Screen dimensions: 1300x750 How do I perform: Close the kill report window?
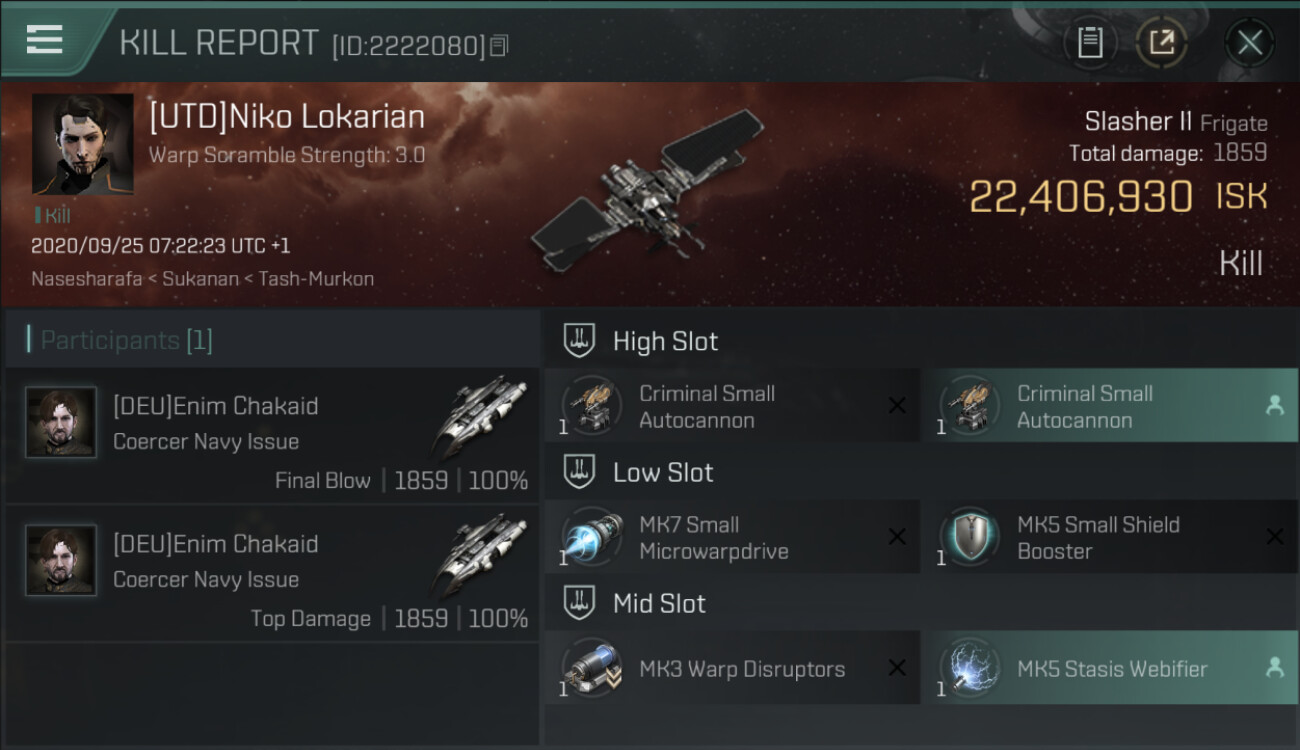click(x=1249, y=43)
